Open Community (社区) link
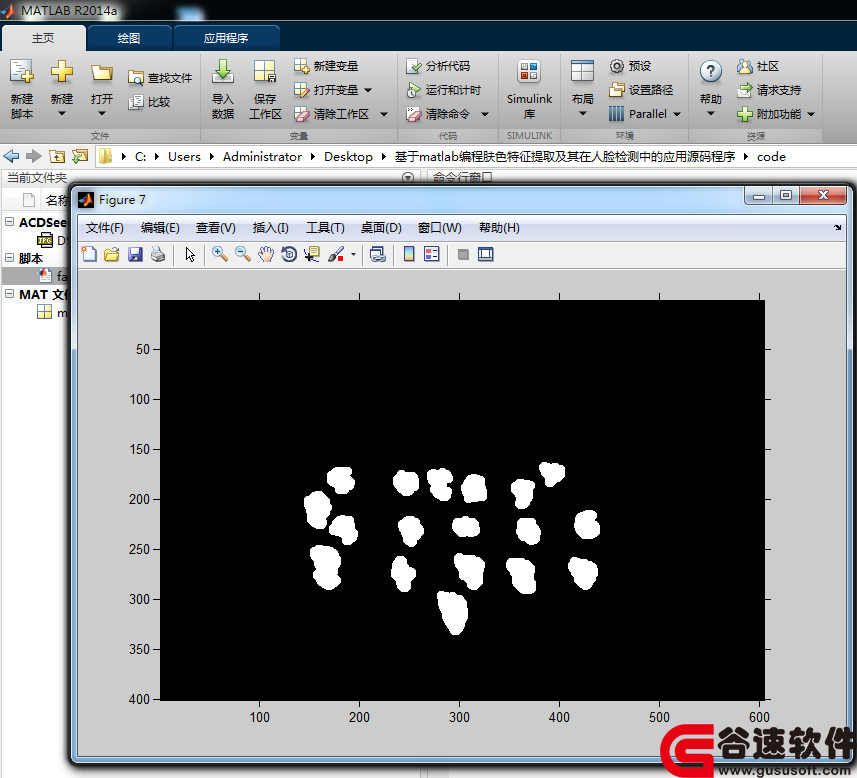The image size is (857, 778). [758, 66]
